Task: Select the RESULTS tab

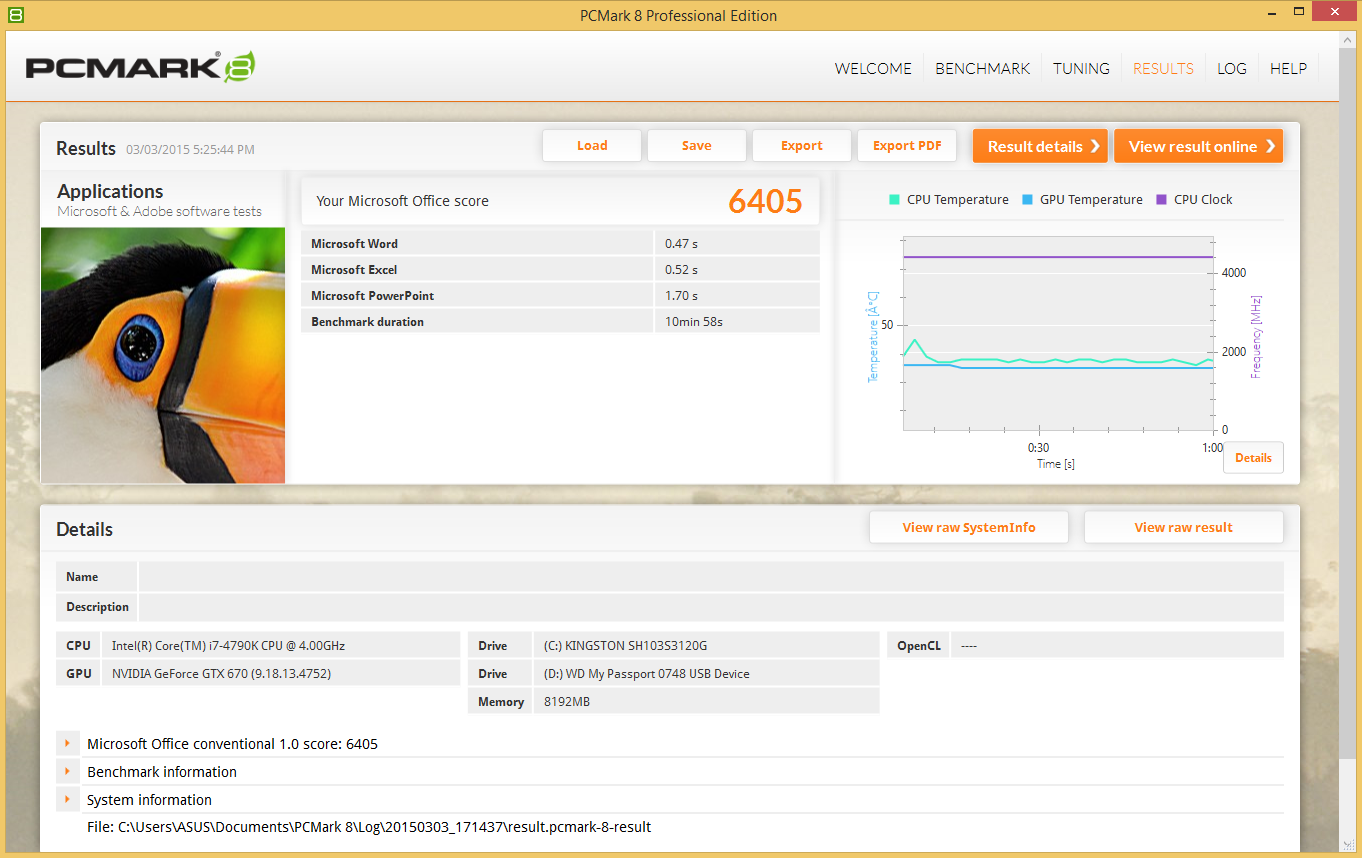Action: tap(1163, 69)
